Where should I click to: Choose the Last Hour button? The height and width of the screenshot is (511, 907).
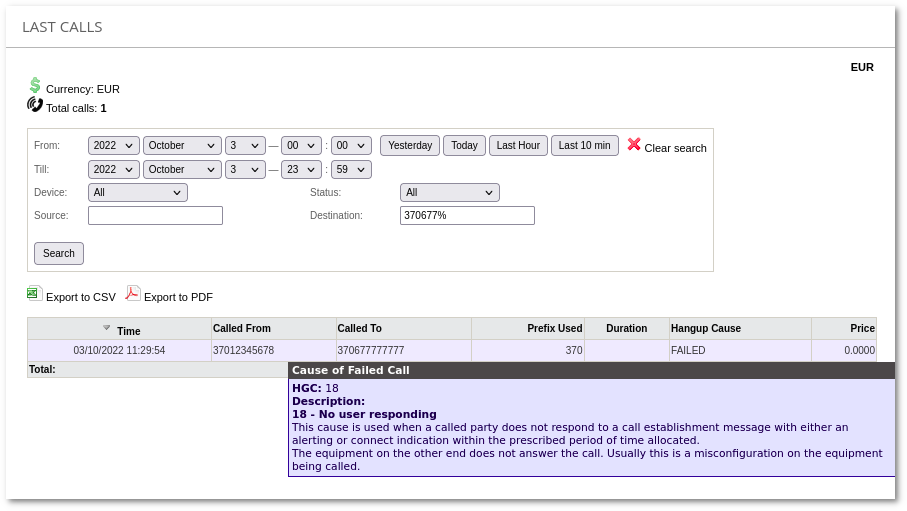coord(518,146)
